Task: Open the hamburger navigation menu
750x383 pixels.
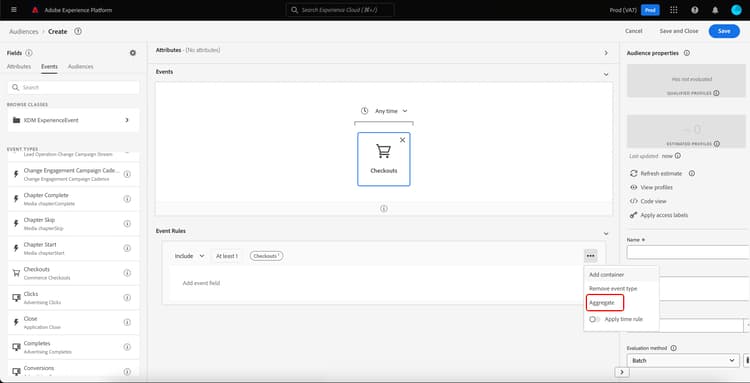Action: pyautogui.click(x=13, y=10)
